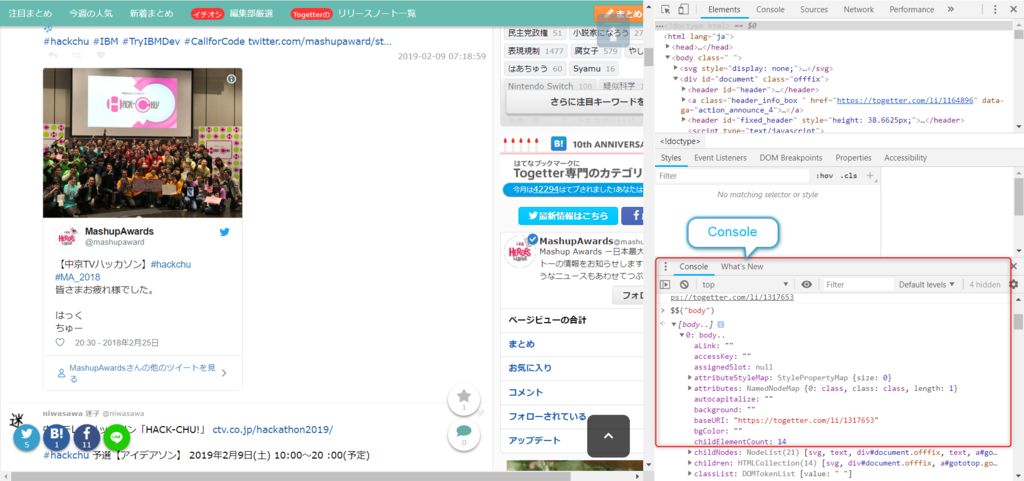
Task: Expand the attributeStyleMap property
Action: tap(690, 378)
